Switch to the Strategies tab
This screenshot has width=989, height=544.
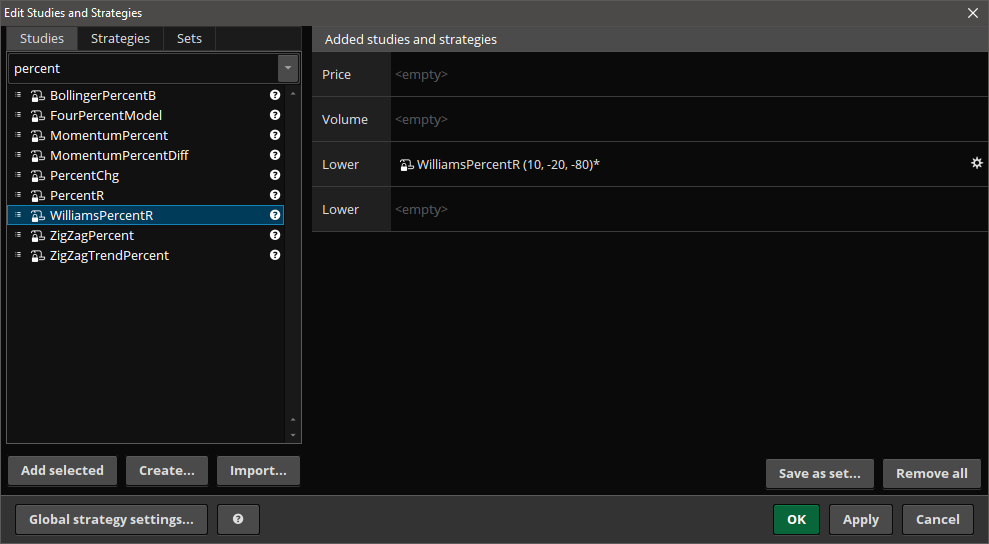(x=120, y=38)
